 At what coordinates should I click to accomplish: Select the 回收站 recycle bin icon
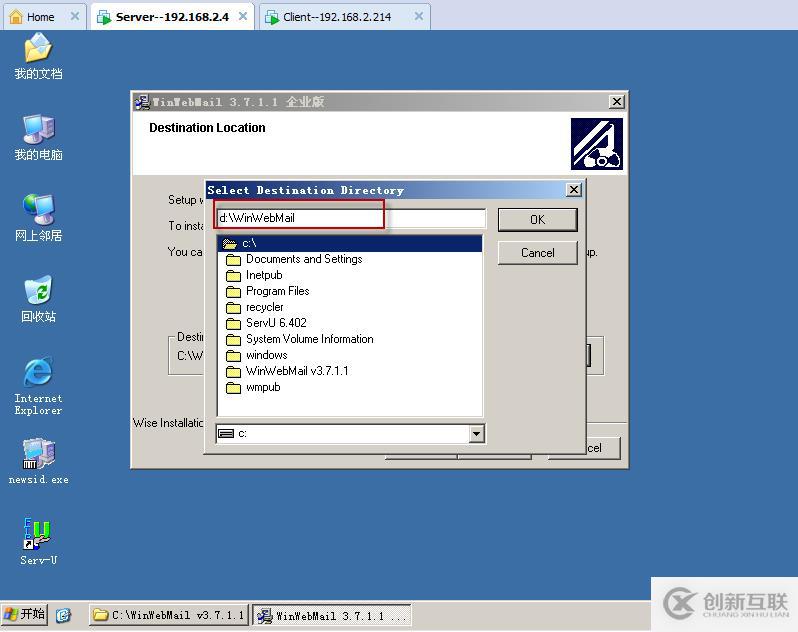click(38, 299)
